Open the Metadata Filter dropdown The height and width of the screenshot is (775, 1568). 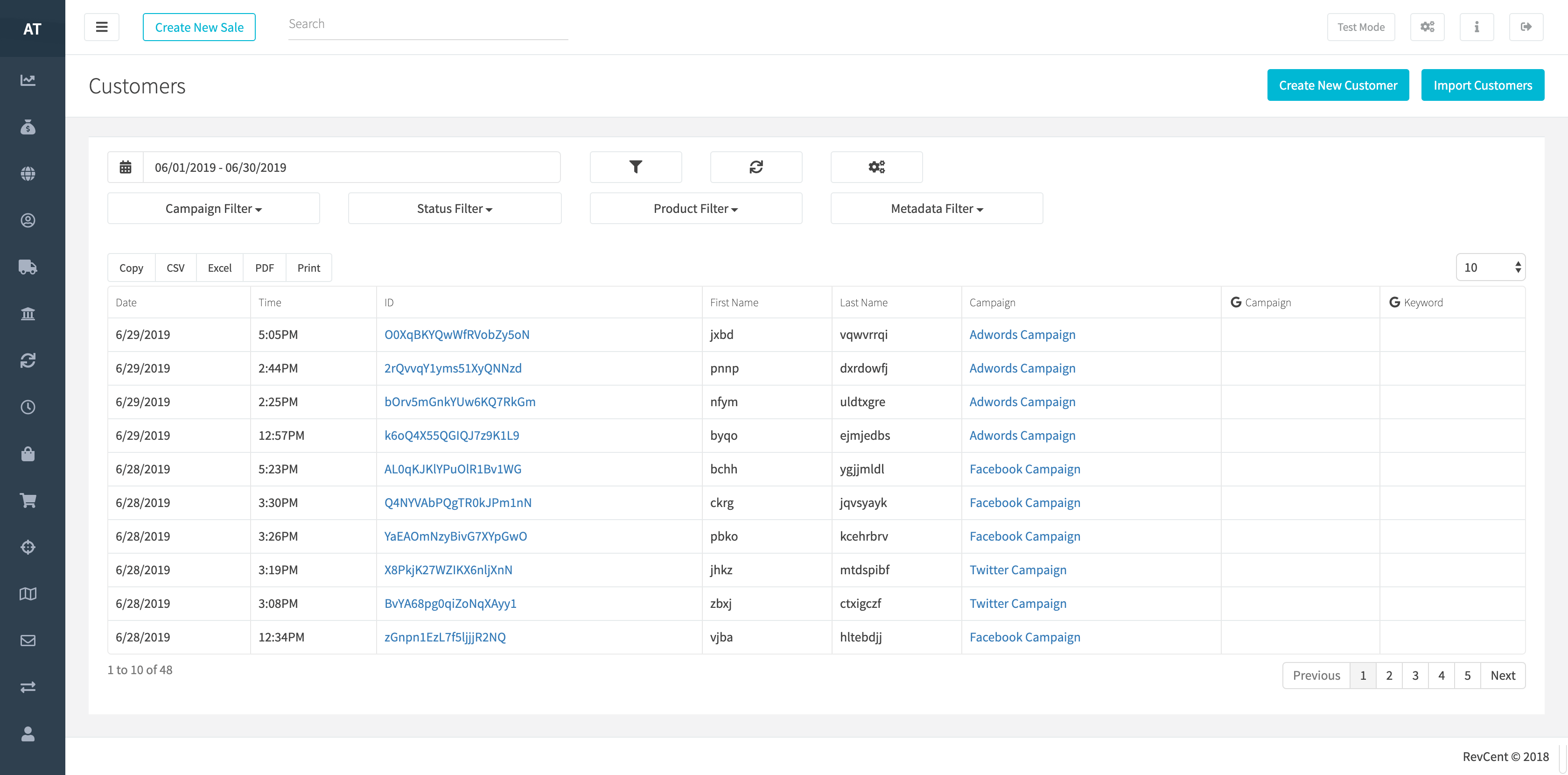(937, 208)
